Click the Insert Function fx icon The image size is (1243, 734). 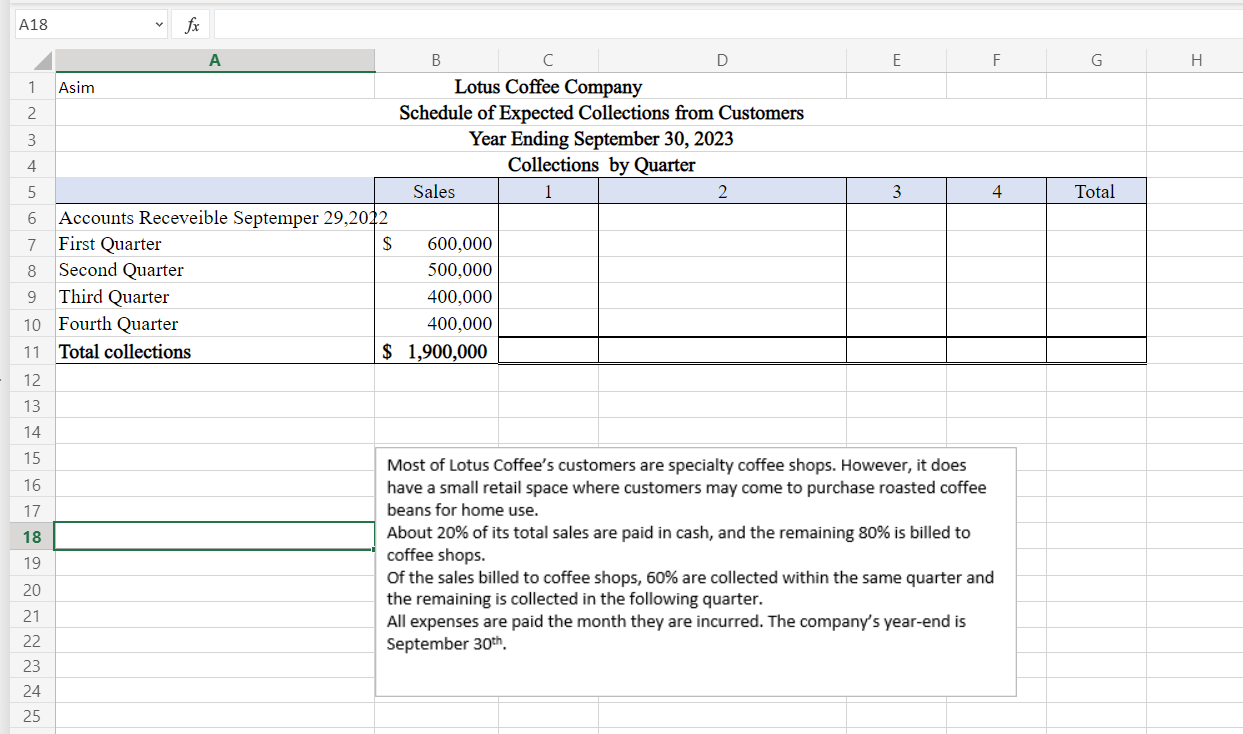pyautogui.click(x=191, y=25)
